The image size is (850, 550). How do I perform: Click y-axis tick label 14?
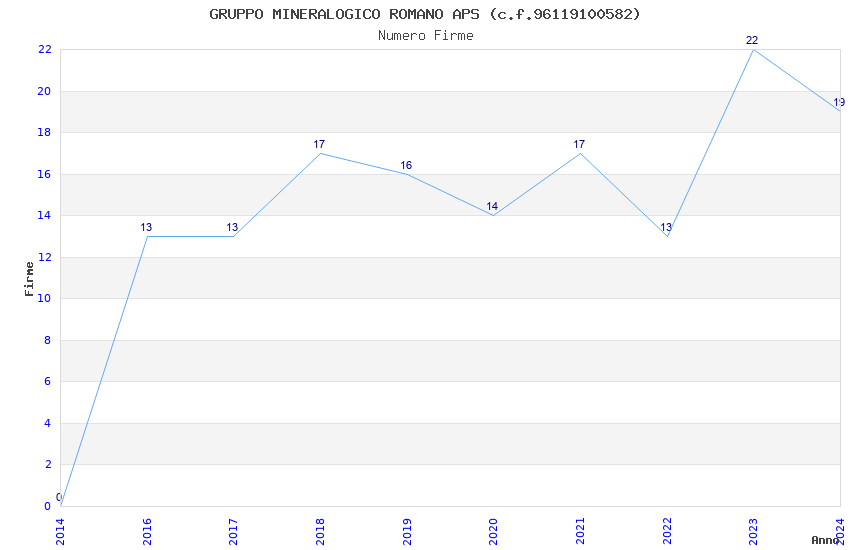(x=44, y=215)
